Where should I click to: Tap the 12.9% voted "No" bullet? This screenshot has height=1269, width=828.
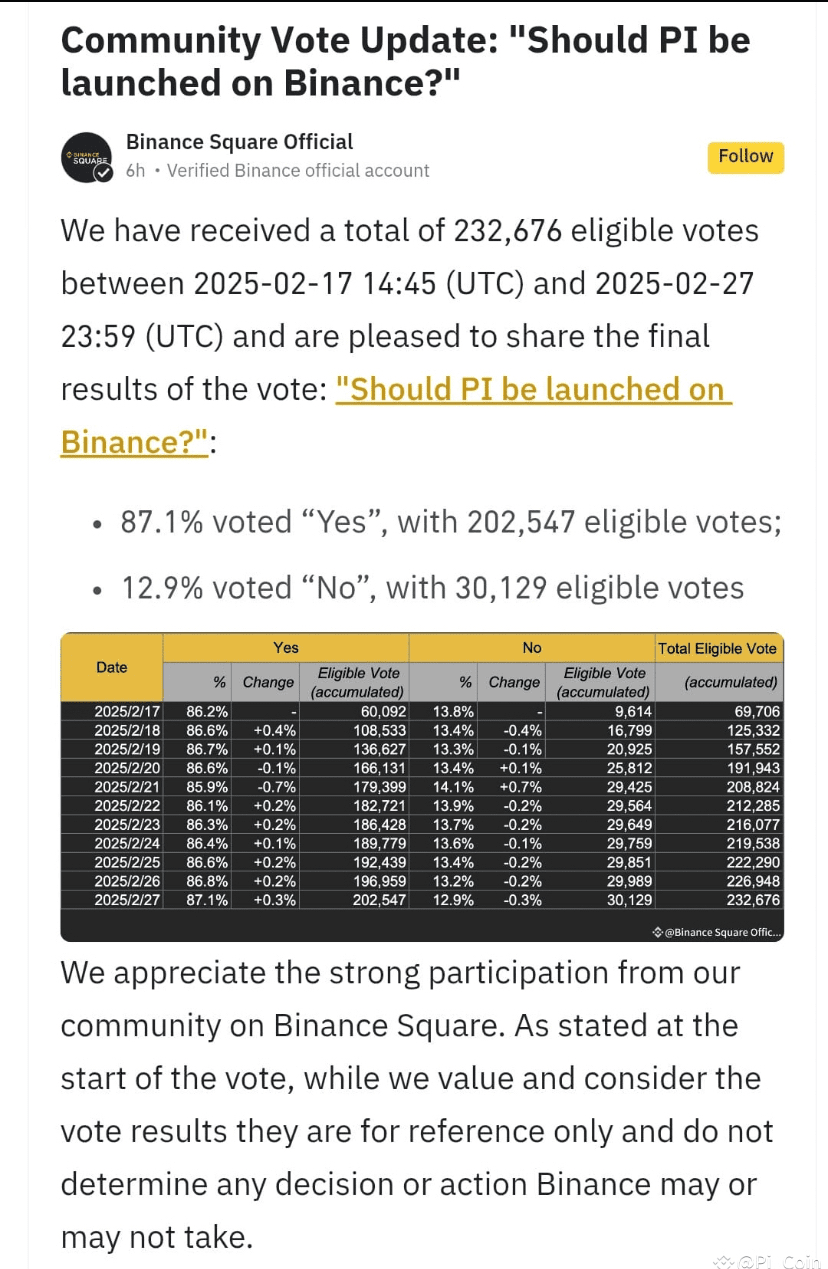pyautogui.click(x=432, y=588)
